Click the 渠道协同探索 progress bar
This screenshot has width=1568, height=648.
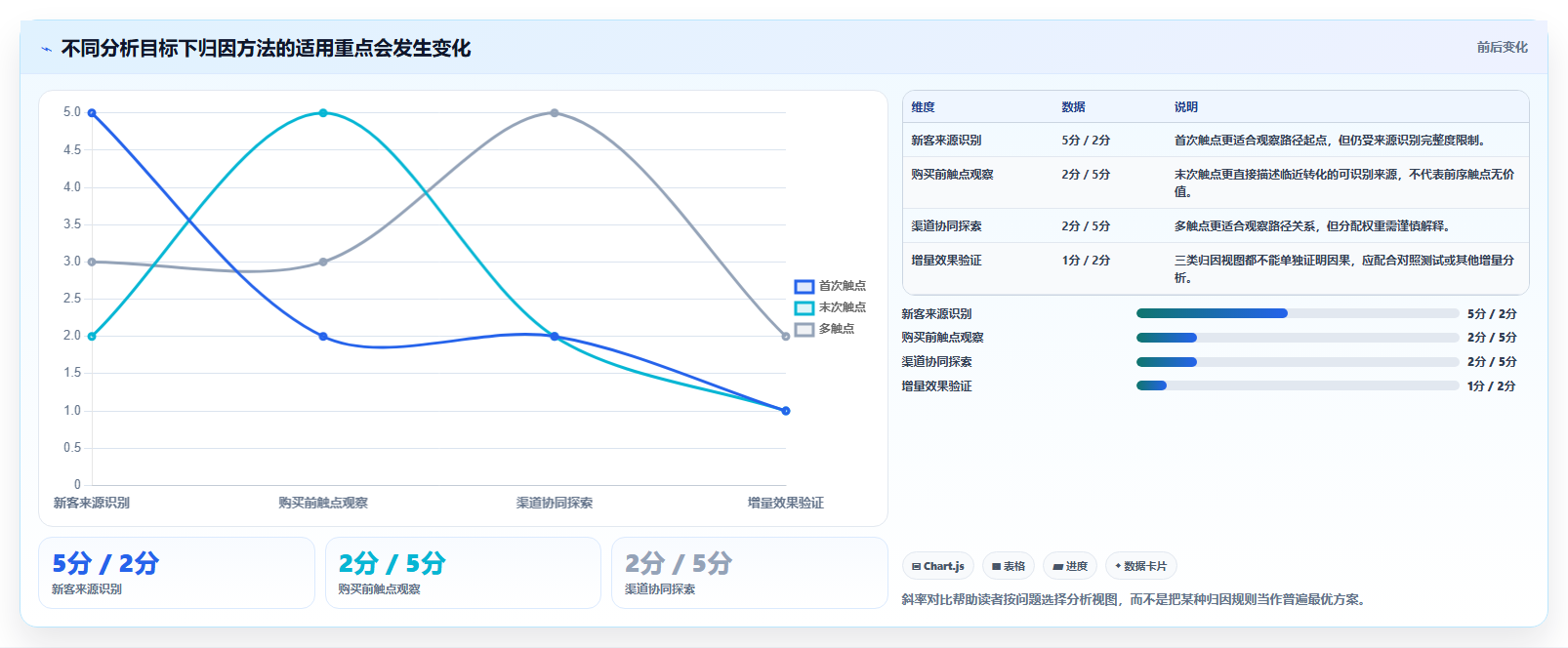(1298, 362)
